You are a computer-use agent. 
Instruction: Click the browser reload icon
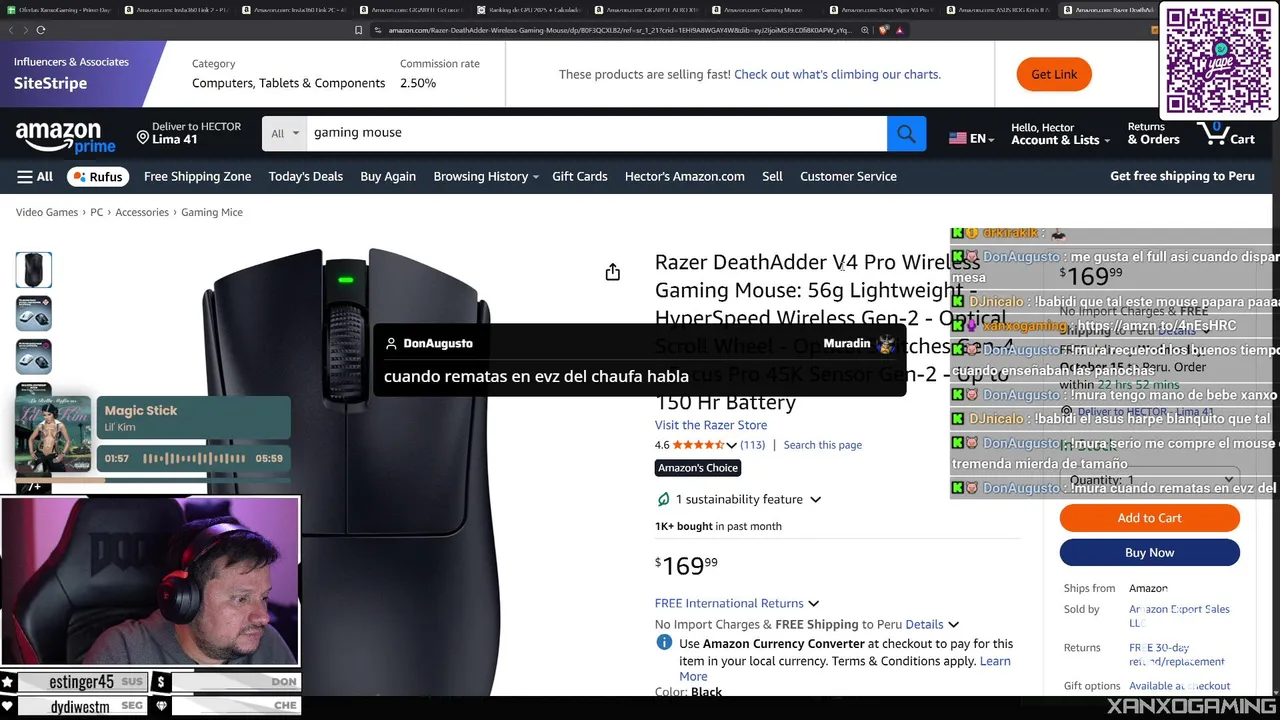tap(40, 30)
